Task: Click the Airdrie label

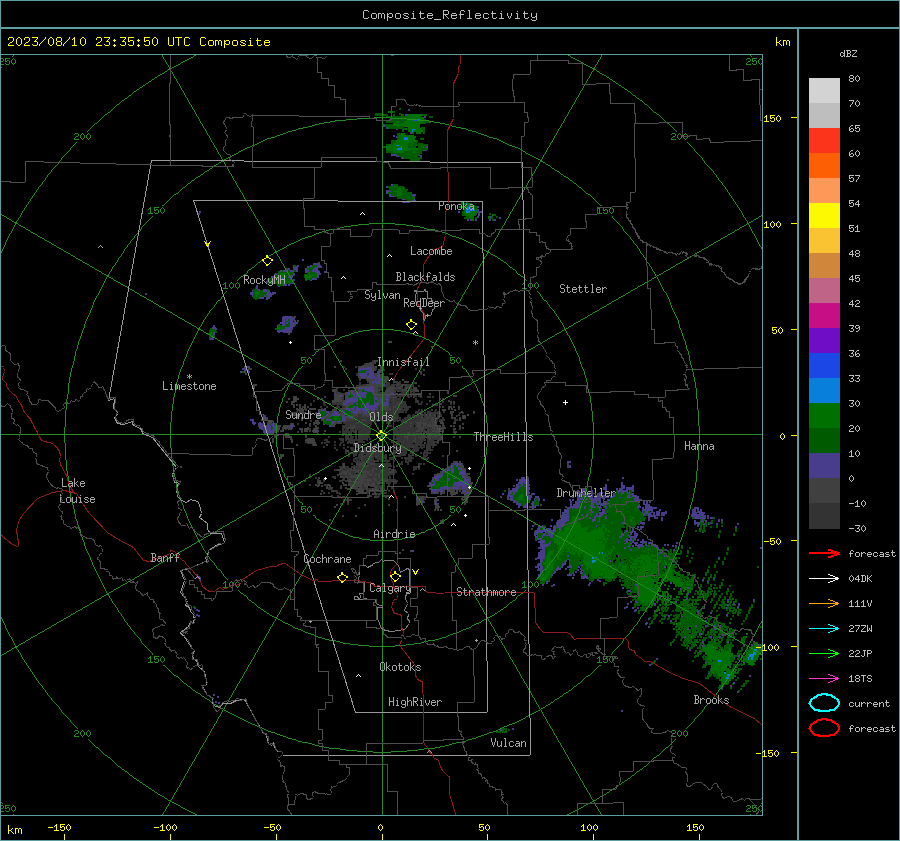Action: [394, 534]
